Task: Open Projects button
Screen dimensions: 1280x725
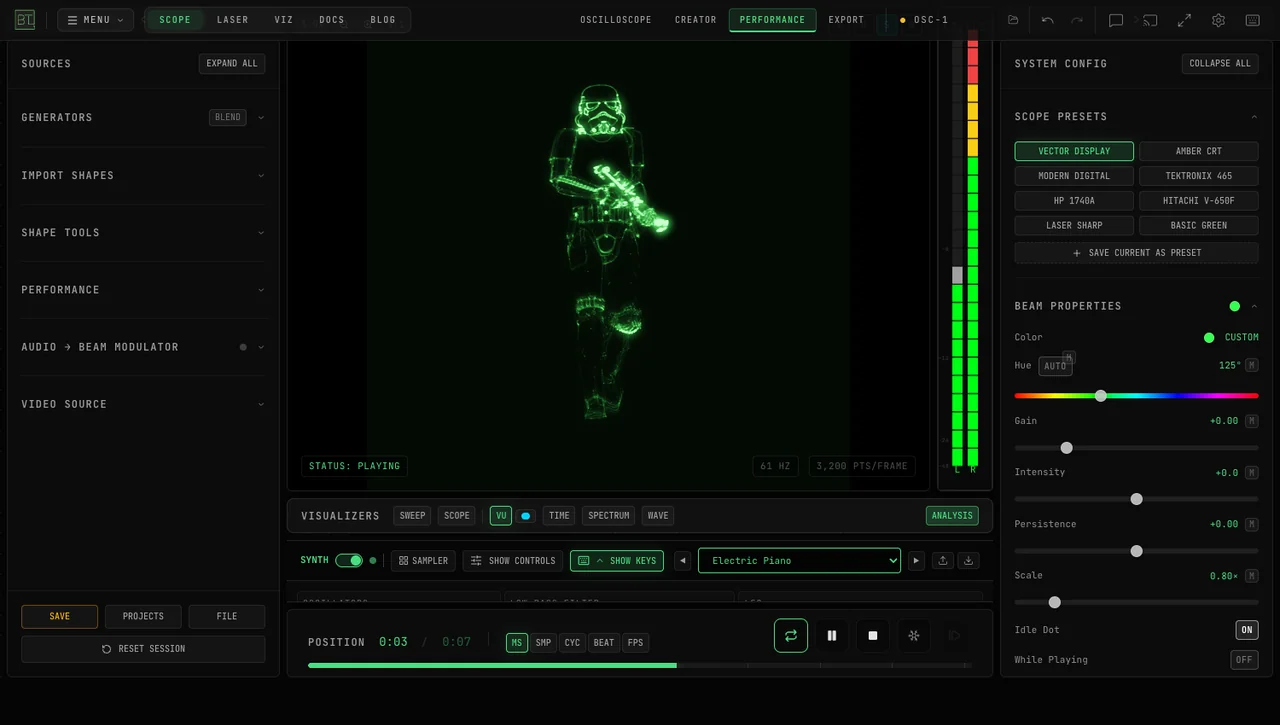Action: pos(143,617)
